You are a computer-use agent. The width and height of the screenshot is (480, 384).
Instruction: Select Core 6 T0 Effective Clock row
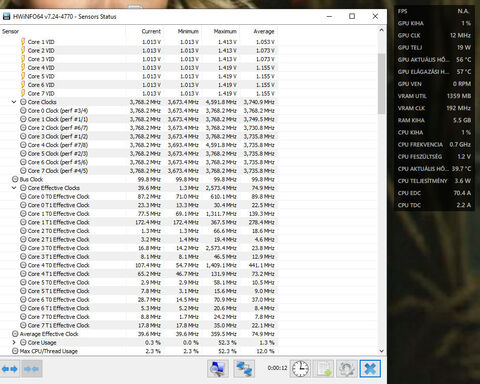(139, 300)
